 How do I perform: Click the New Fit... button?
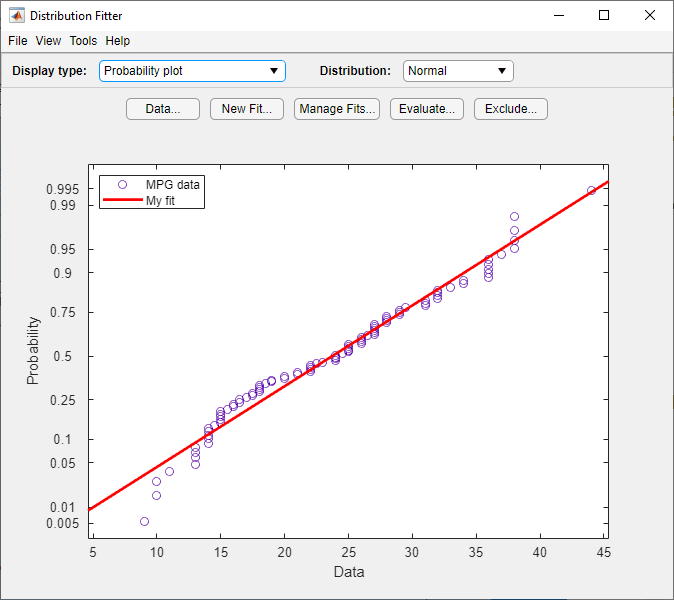click(x=247, y=109)
